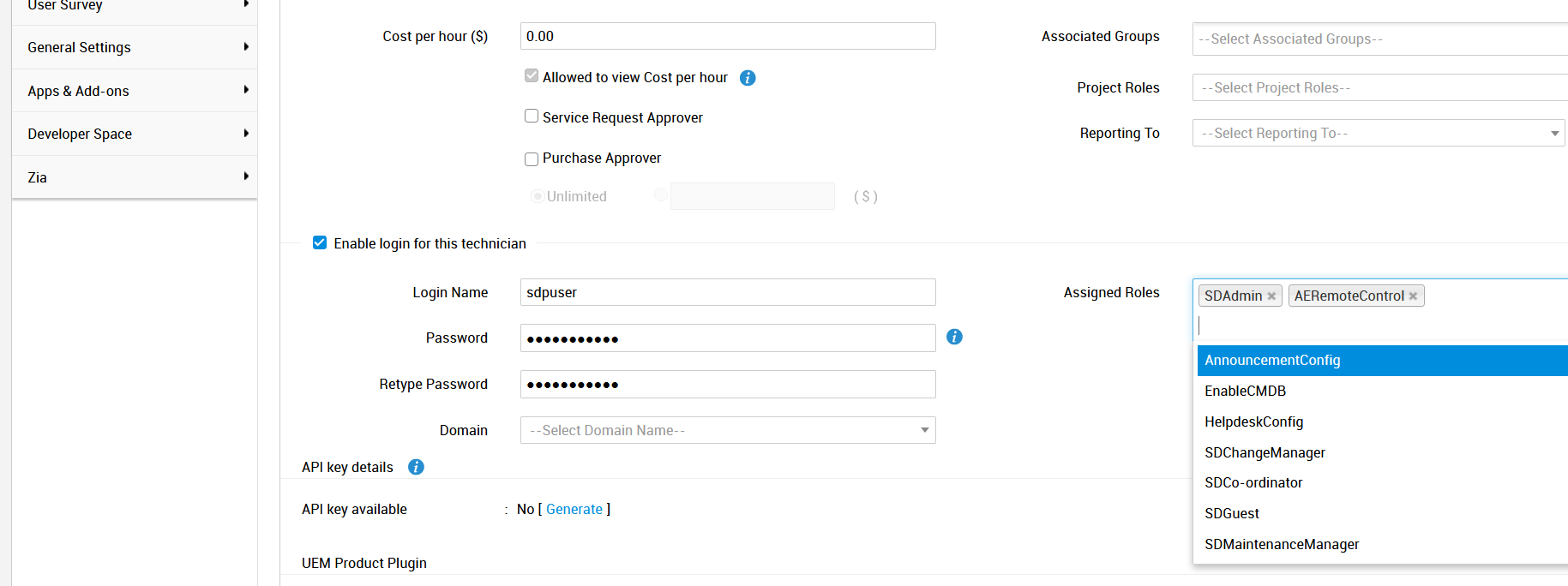Click info icon next to API key details
Screen dimensions: 1568x586
(416, 467)
